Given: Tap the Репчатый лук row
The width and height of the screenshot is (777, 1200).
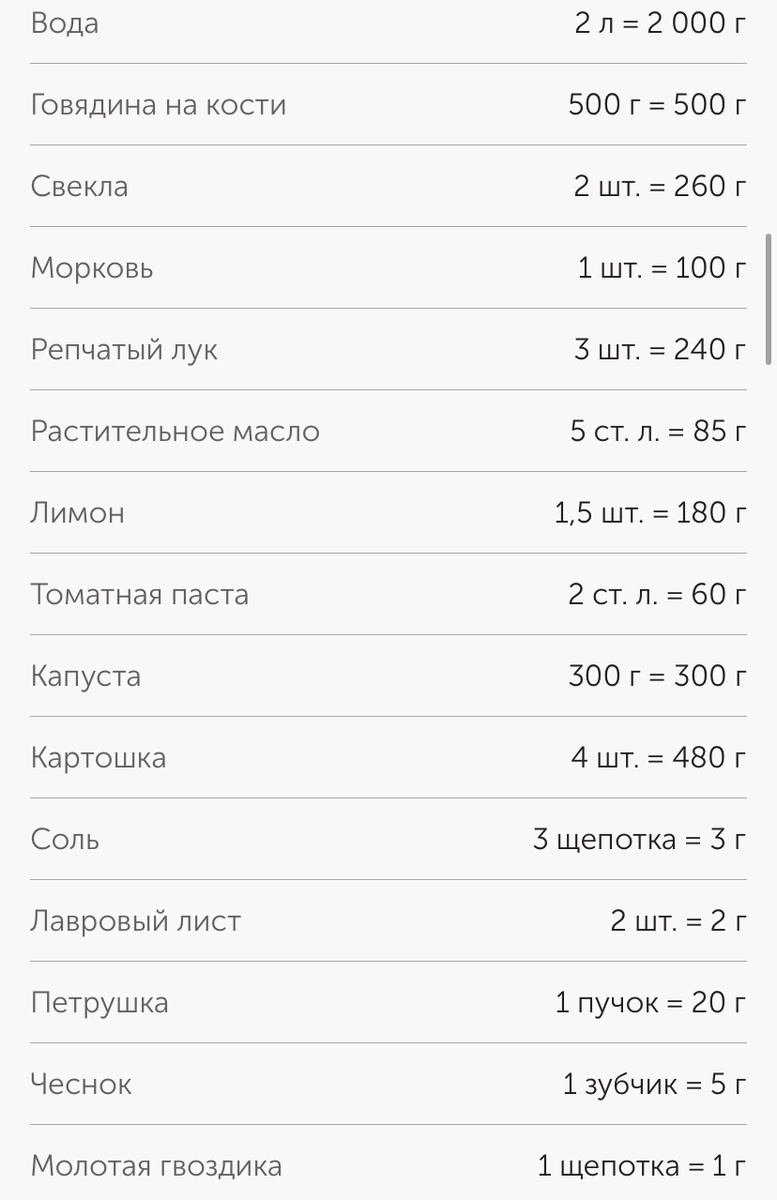Looking at the screenshot, I should (388, 350).
